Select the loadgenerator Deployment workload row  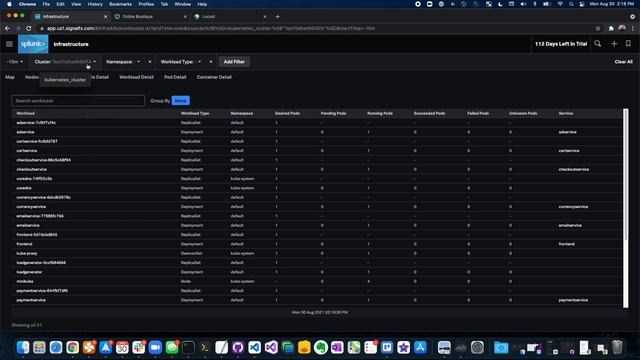click(x=317, y=272)
